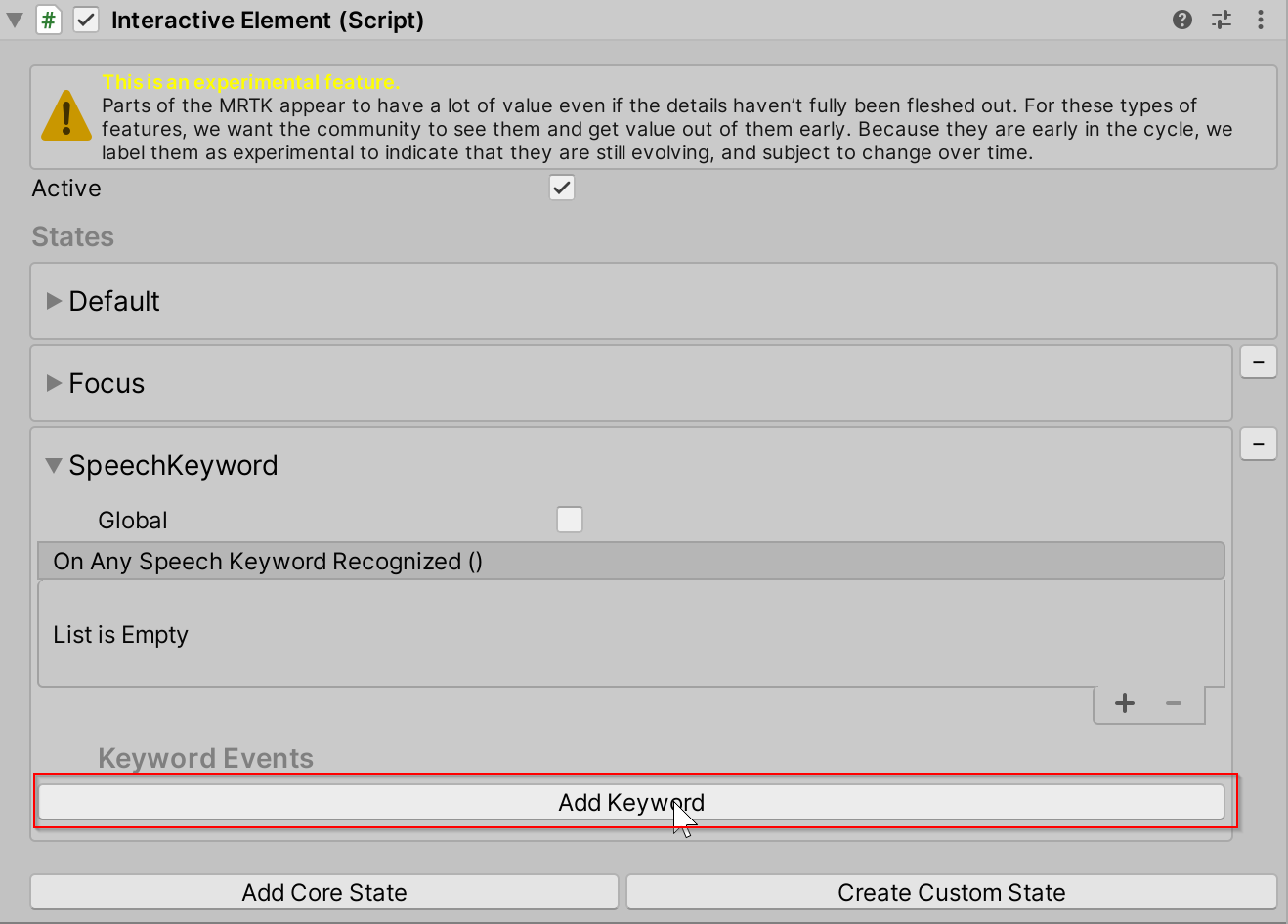The height and width of the screenshot is (924, 1288).
Task: Click the experimental feature warning icon
Action: click(66, 115)
